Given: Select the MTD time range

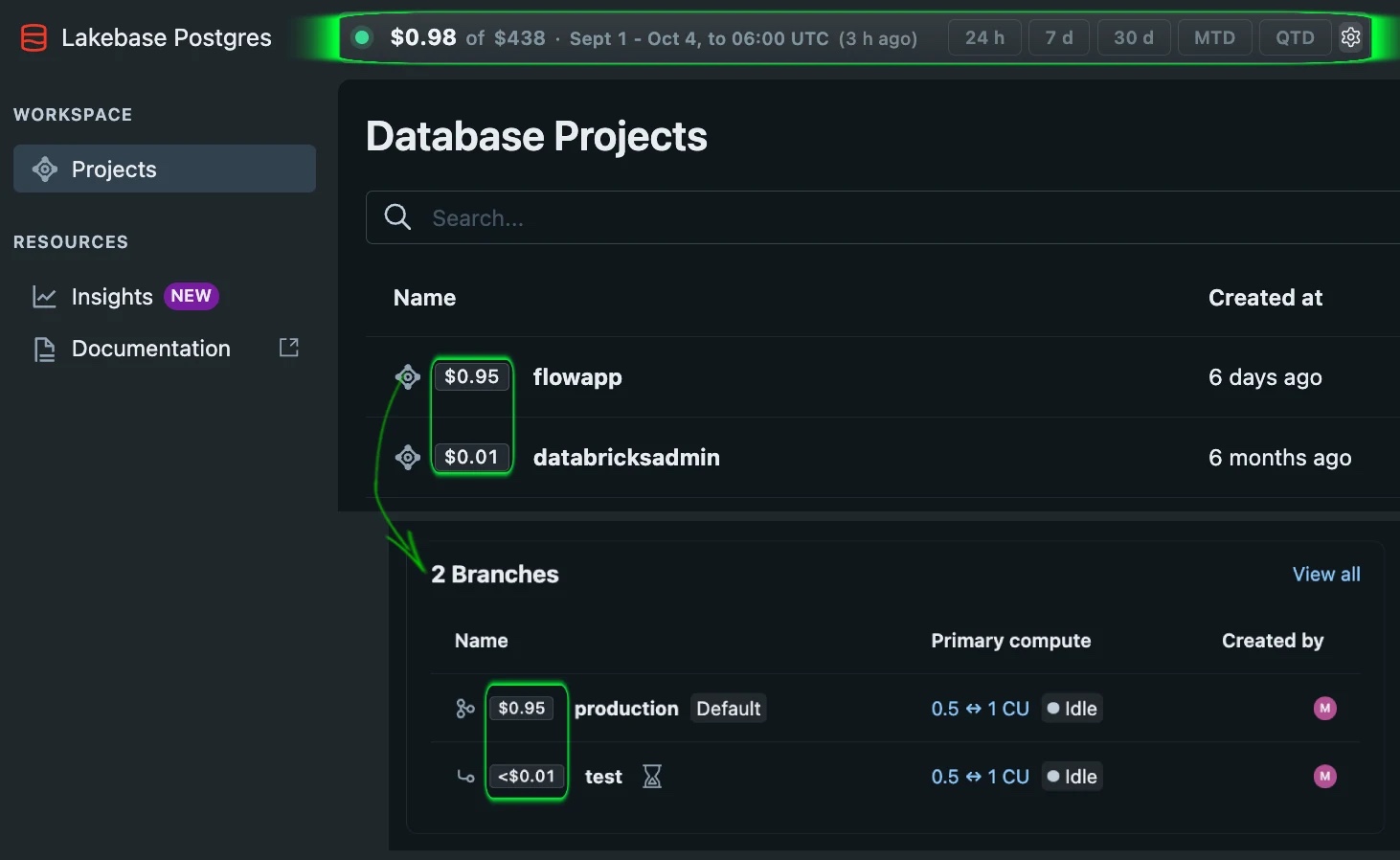Looking at the screenshot, I should tap(1214, 37).
